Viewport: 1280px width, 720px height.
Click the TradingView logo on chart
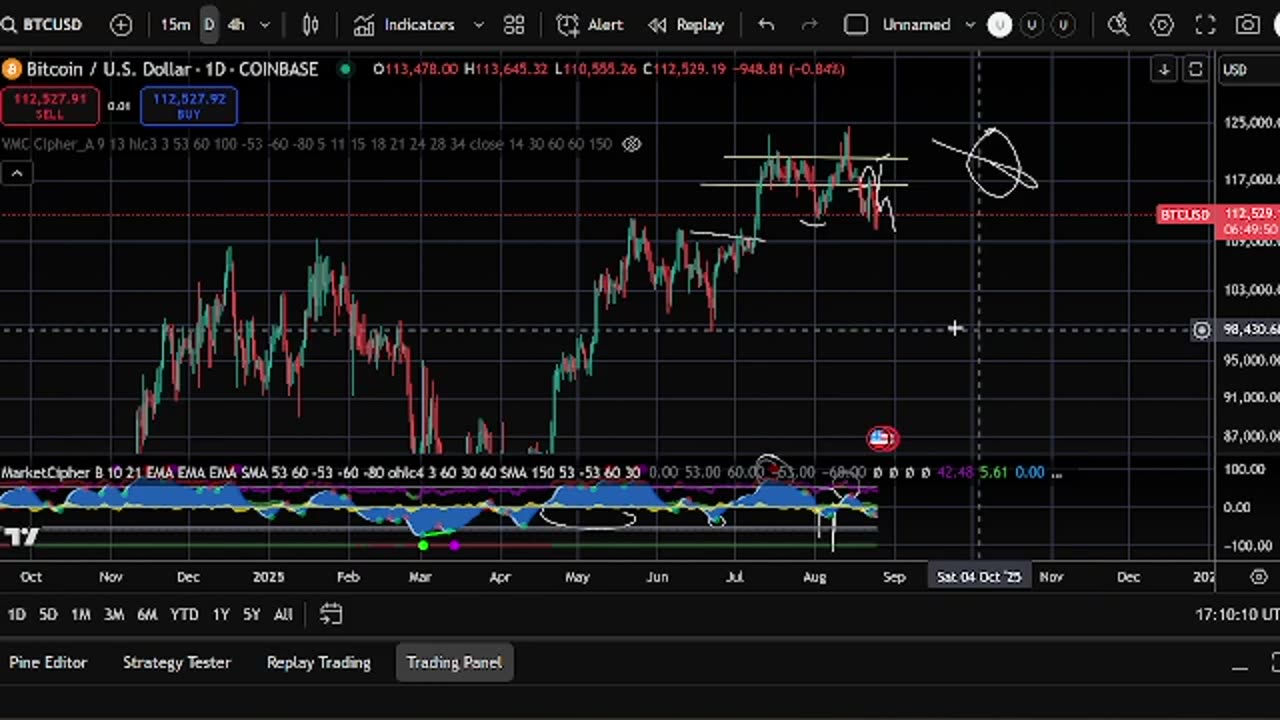point(20,537)
